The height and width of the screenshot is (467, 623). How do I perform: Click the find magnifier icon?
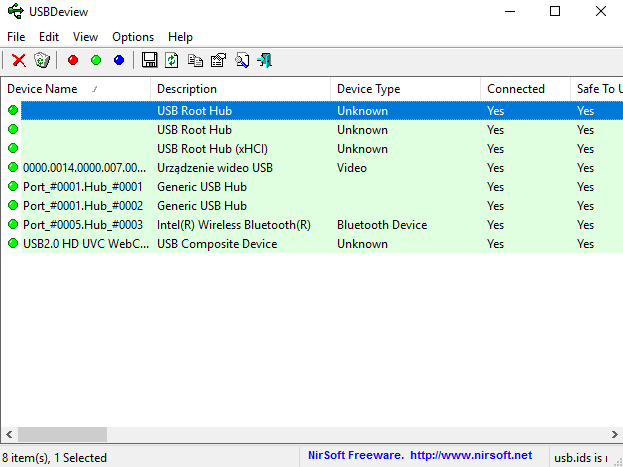242,60
